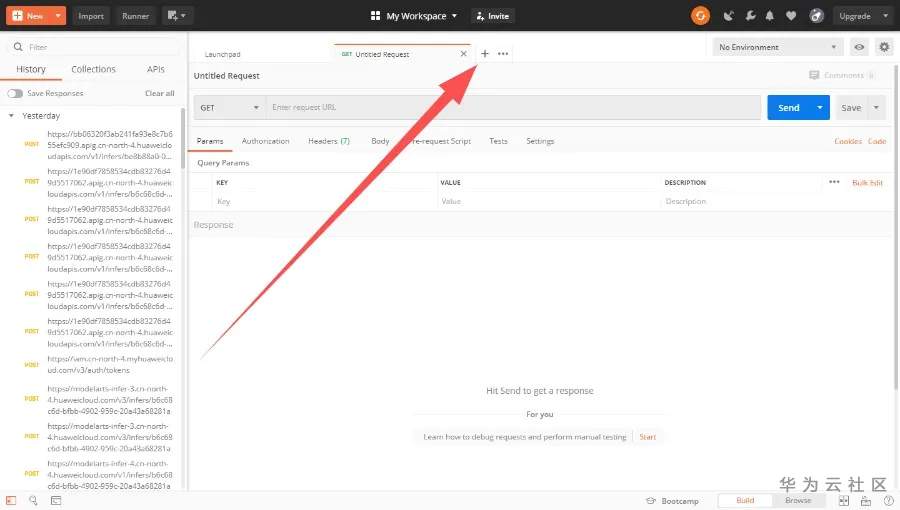Open the Body tab

click(380, 141)
